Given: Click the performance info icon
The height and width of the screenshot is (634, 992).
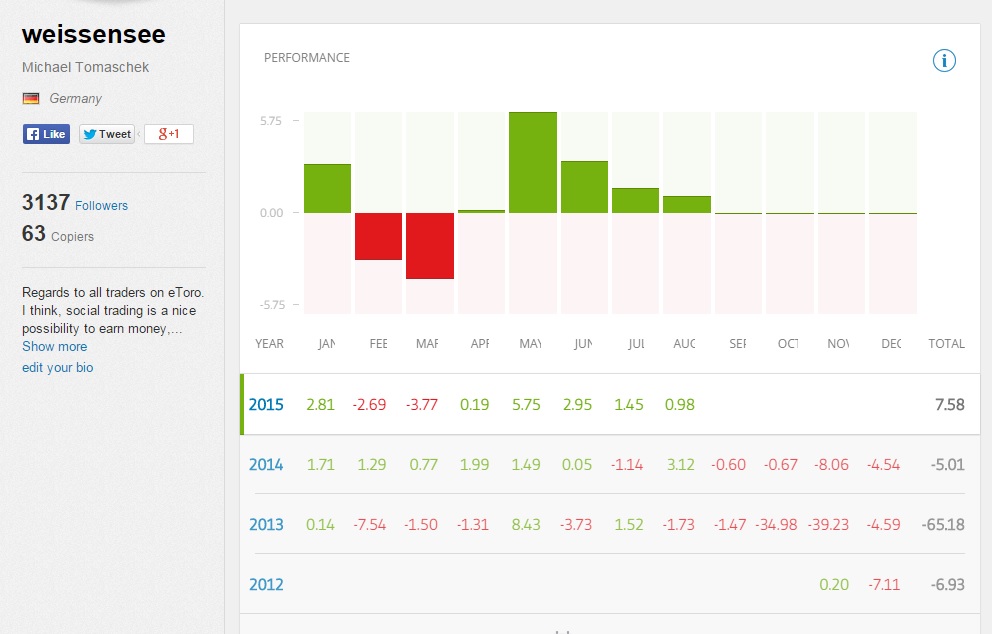Looking at the screenshot, I should (944, 61).
